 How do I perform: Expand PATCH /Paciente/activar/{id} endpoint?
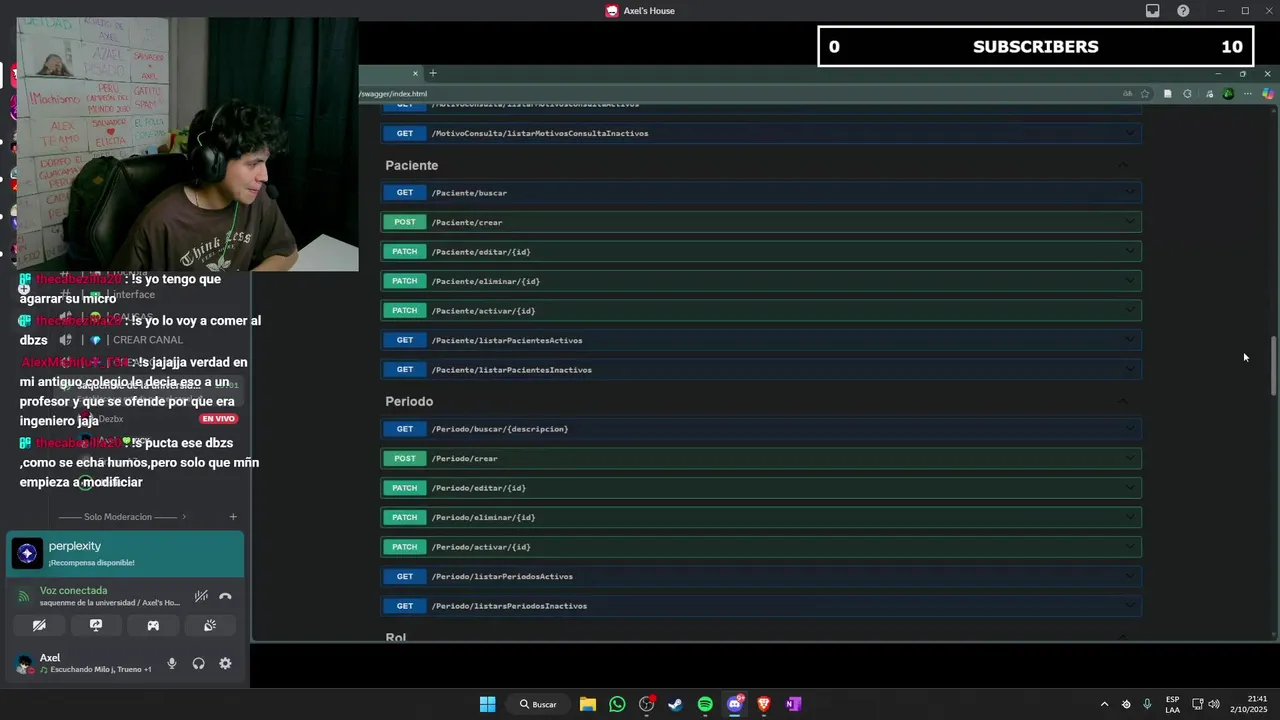pyautogui.click(x=761, y=310)
